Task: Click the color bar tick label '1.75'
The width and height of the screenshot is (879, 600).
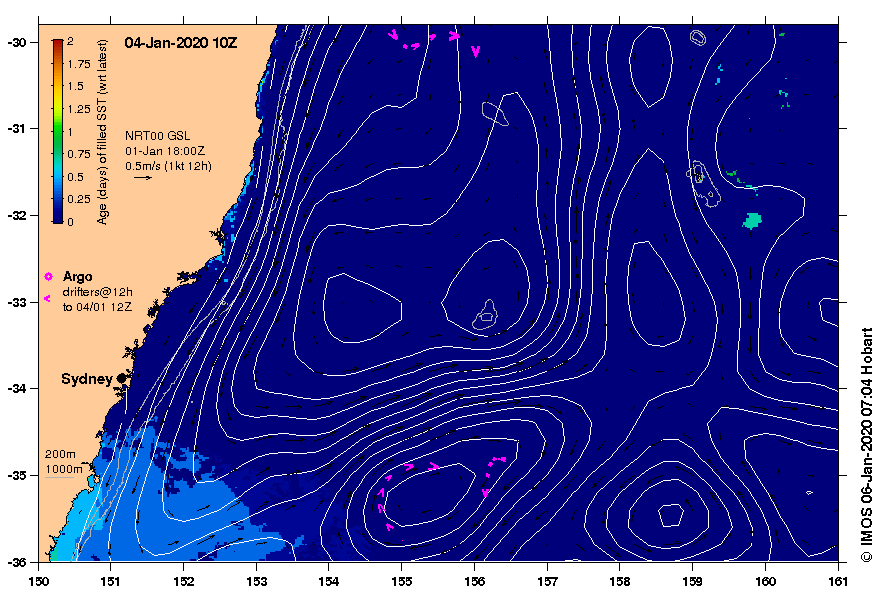Action: coord(78,64)
